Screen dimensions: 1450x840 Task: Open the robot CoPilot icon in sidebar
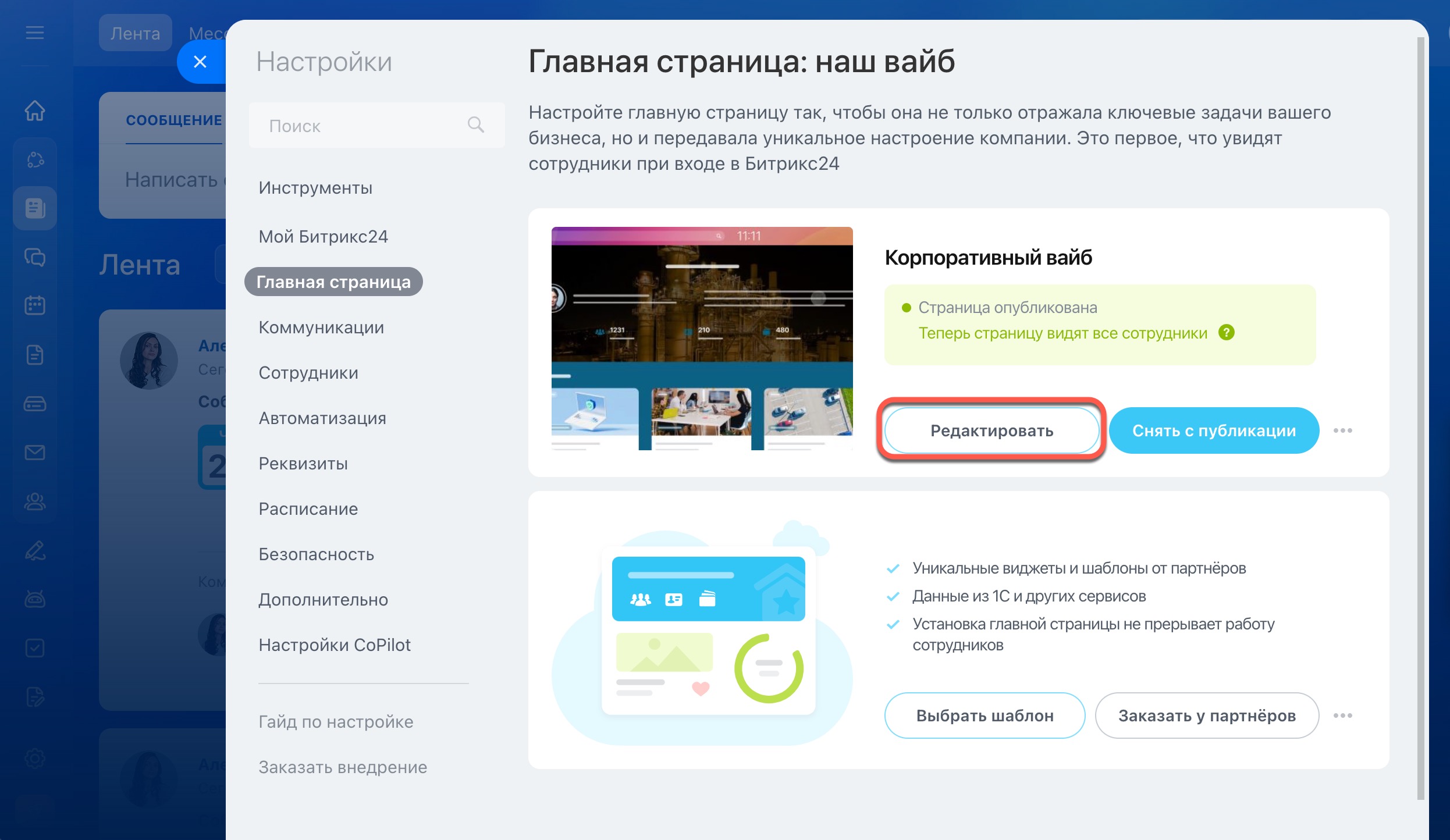pyautogui.click(x=35, y=599)
